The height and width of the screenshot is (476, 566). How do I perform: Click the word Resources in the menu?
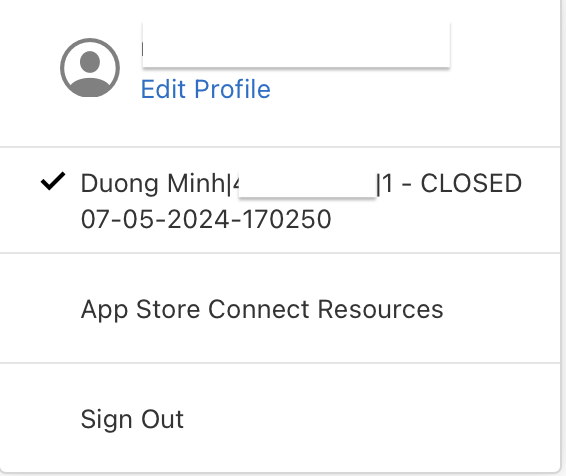(x=380, y=309)
